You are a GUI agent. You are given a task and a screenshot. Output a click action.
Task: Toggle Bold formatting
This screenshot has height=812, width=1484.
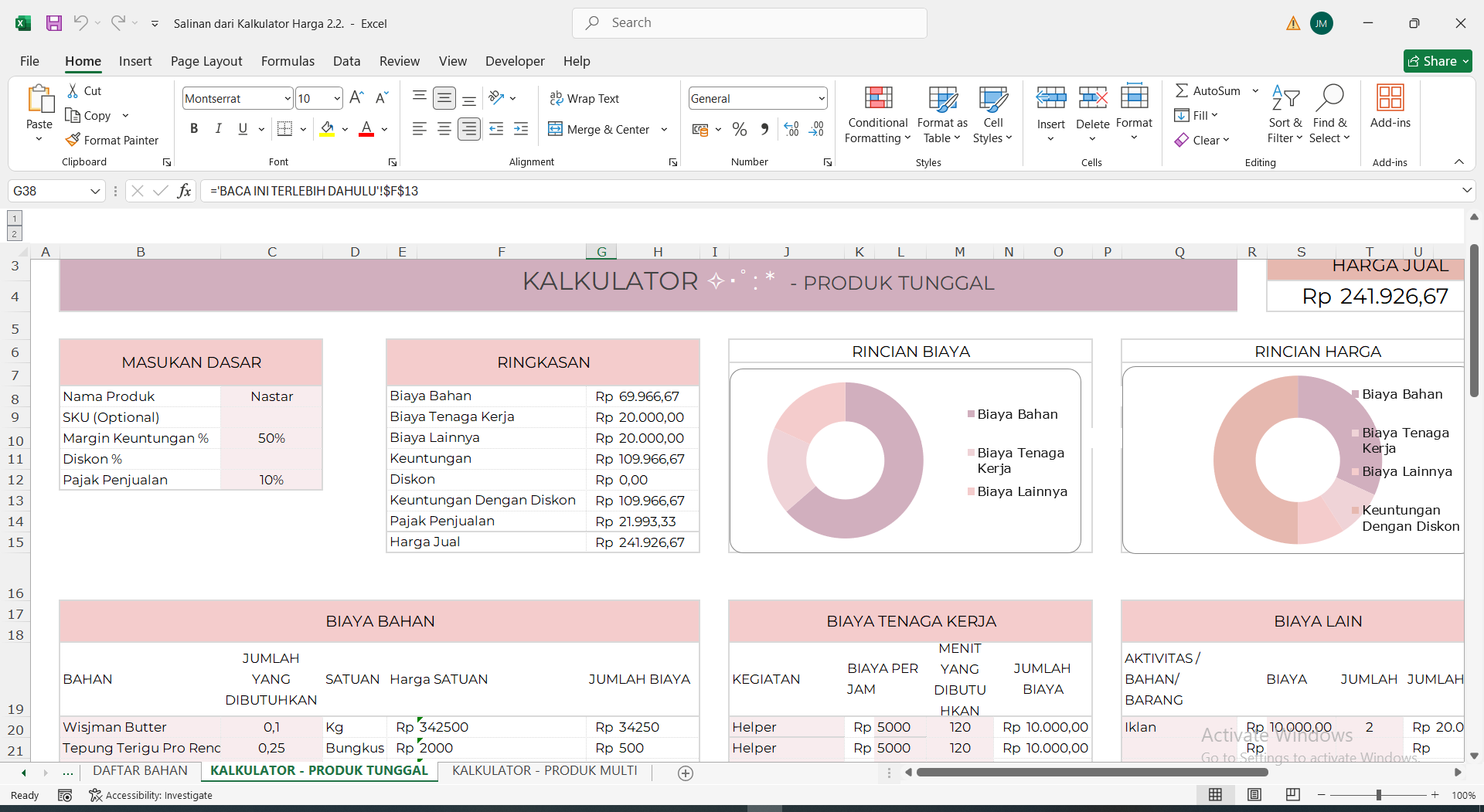coord(194,129)
